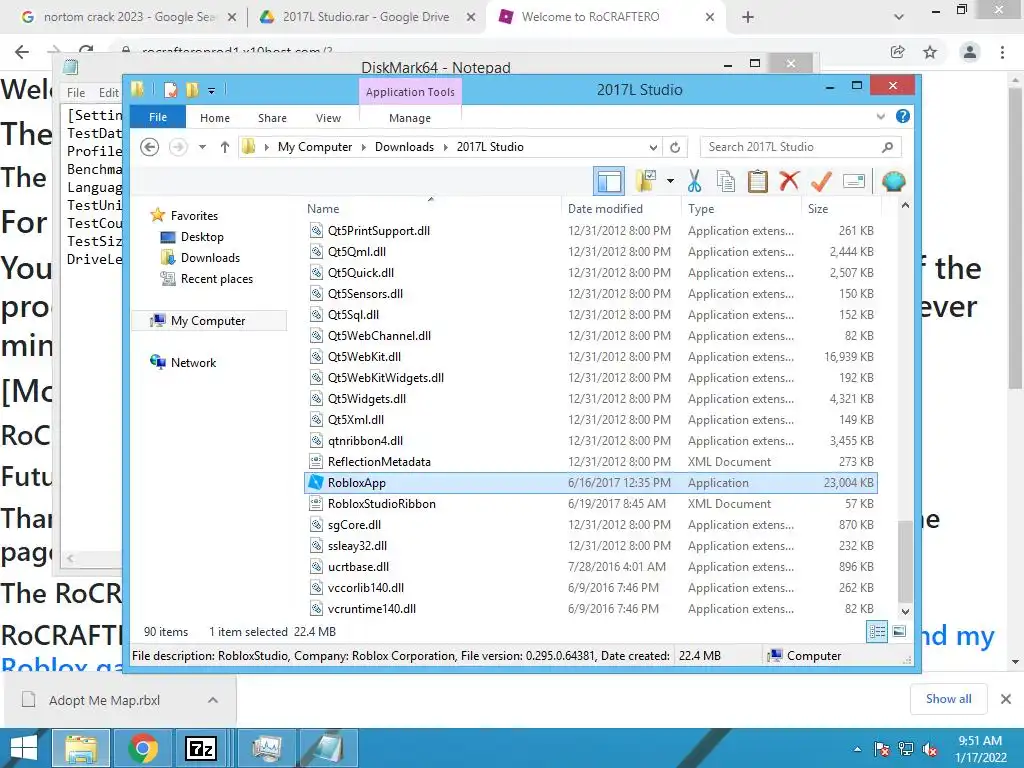The width and height of the screenshot is (1024, 768).
Task: Open Desktop in the navigation pane
Action: [202, 236]
